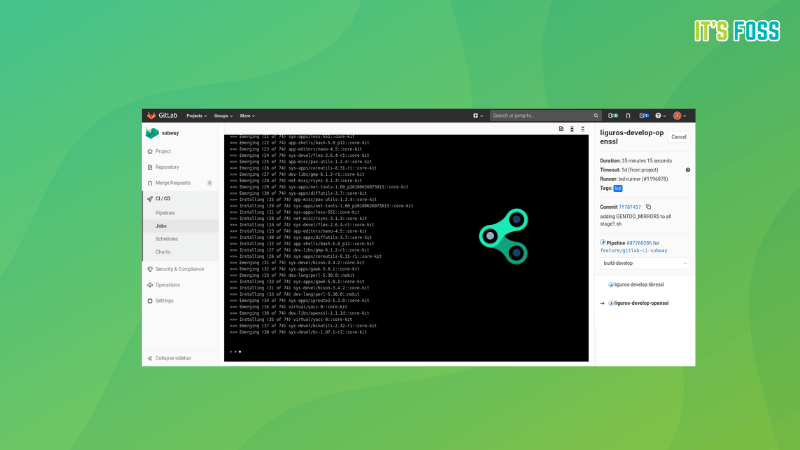Copy the commit SHA to clipboard

(648, 206)
